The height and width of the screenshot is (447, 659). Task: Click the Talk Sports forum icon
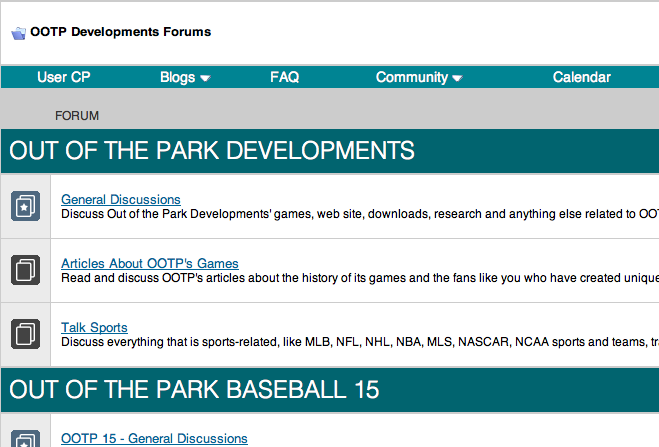pos(25,334)
